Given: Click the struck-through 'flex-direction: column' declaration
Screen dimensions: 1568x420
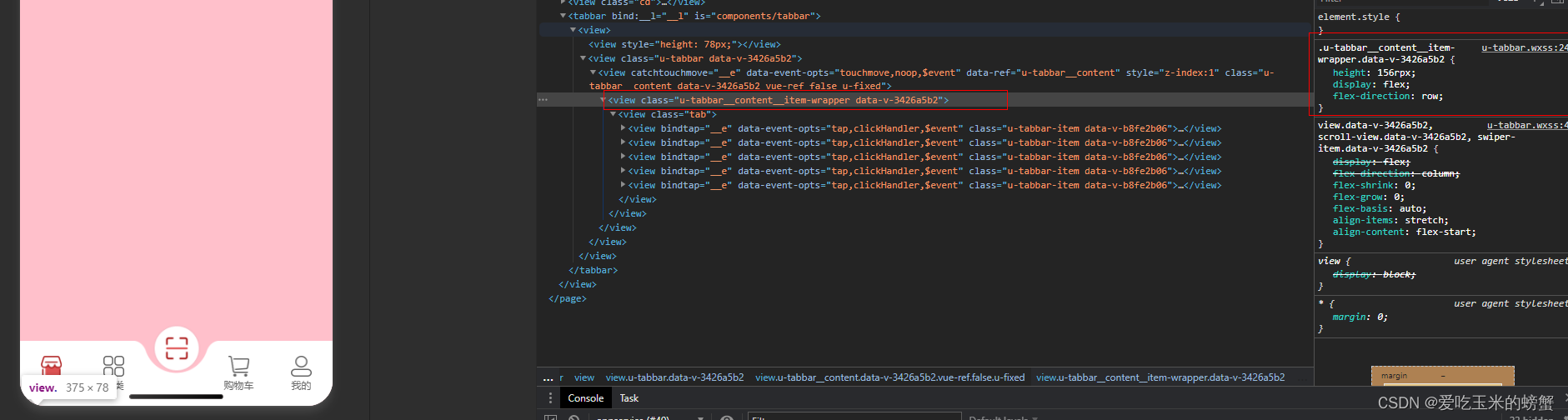Looking at the screenshot, I should click(x=1396, y=174).
